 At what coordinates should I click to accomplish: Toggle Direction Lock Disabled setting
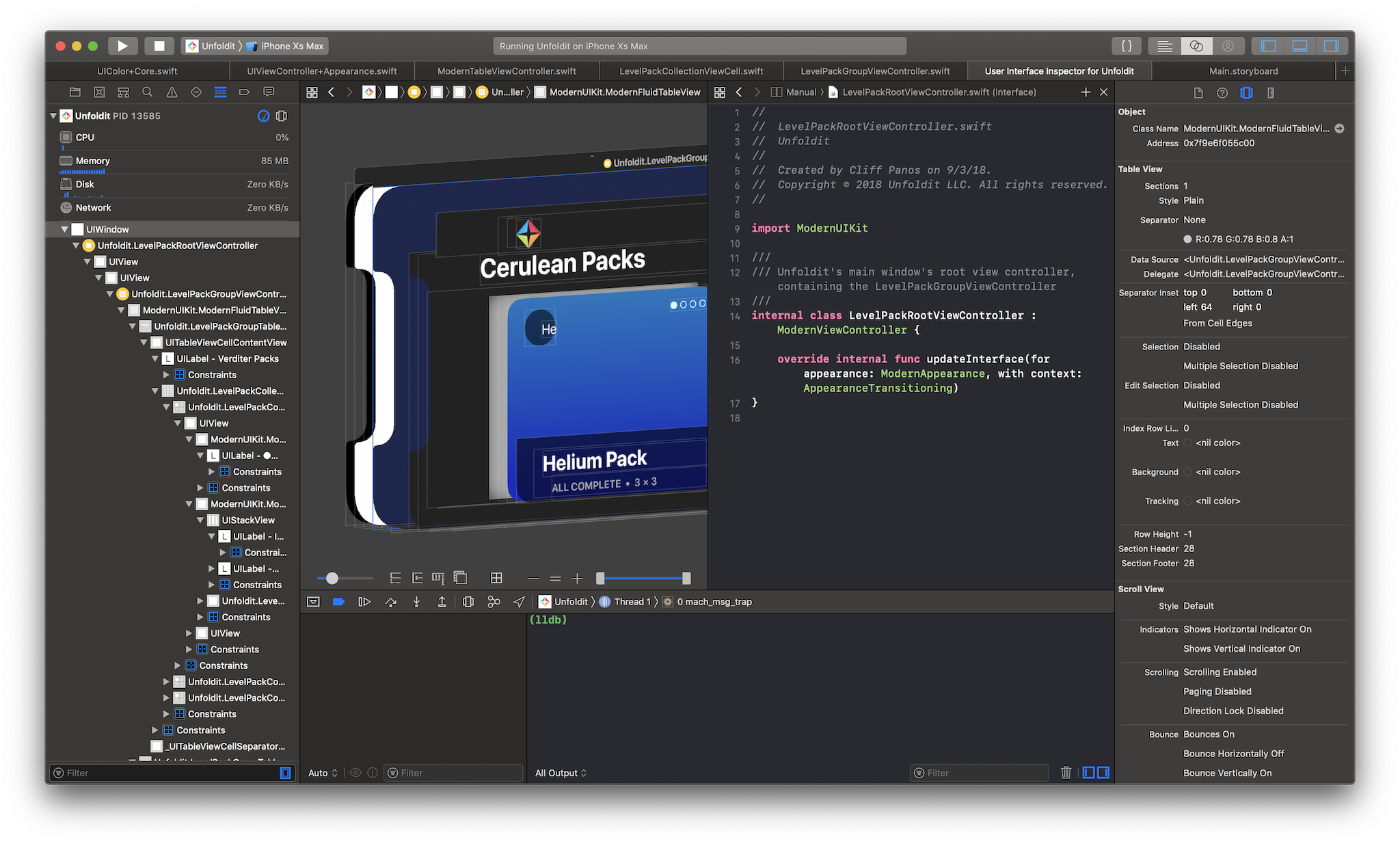pyautogui.click(x=1234, y=710)
